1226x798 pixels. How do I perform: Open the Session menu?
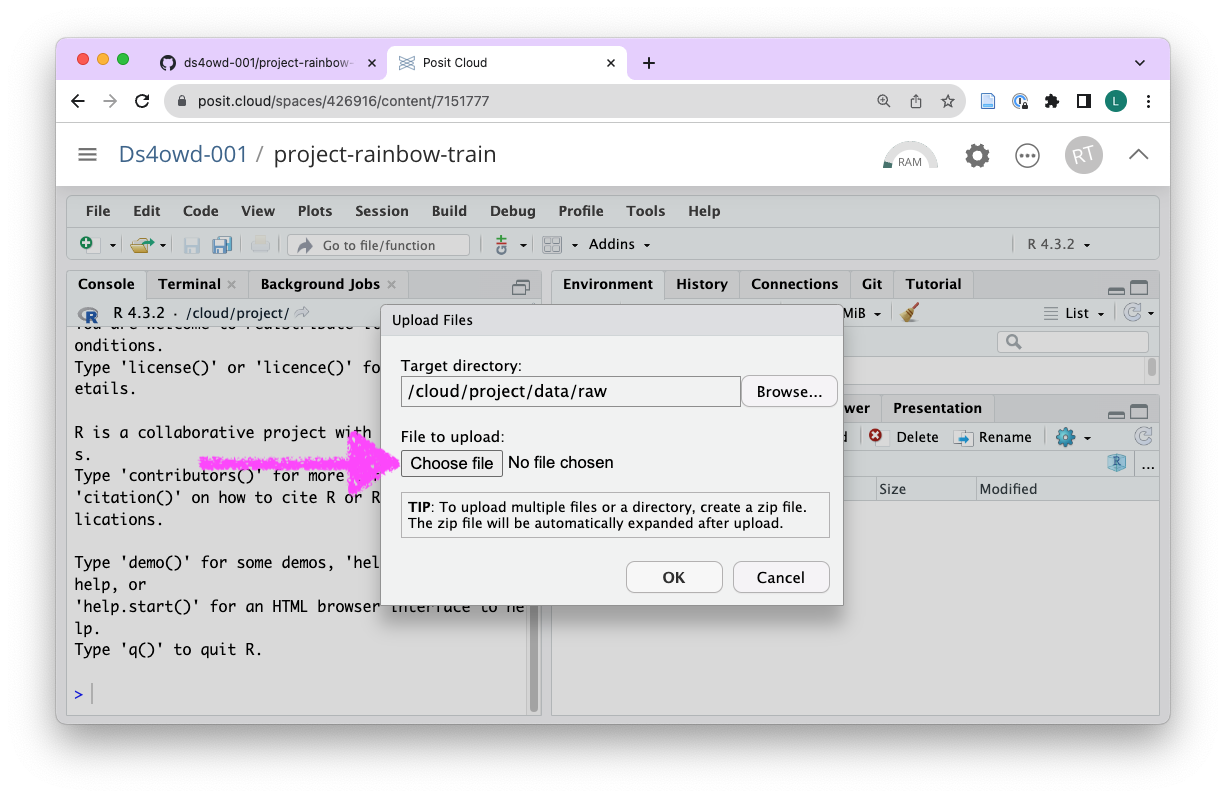[381, 211]
